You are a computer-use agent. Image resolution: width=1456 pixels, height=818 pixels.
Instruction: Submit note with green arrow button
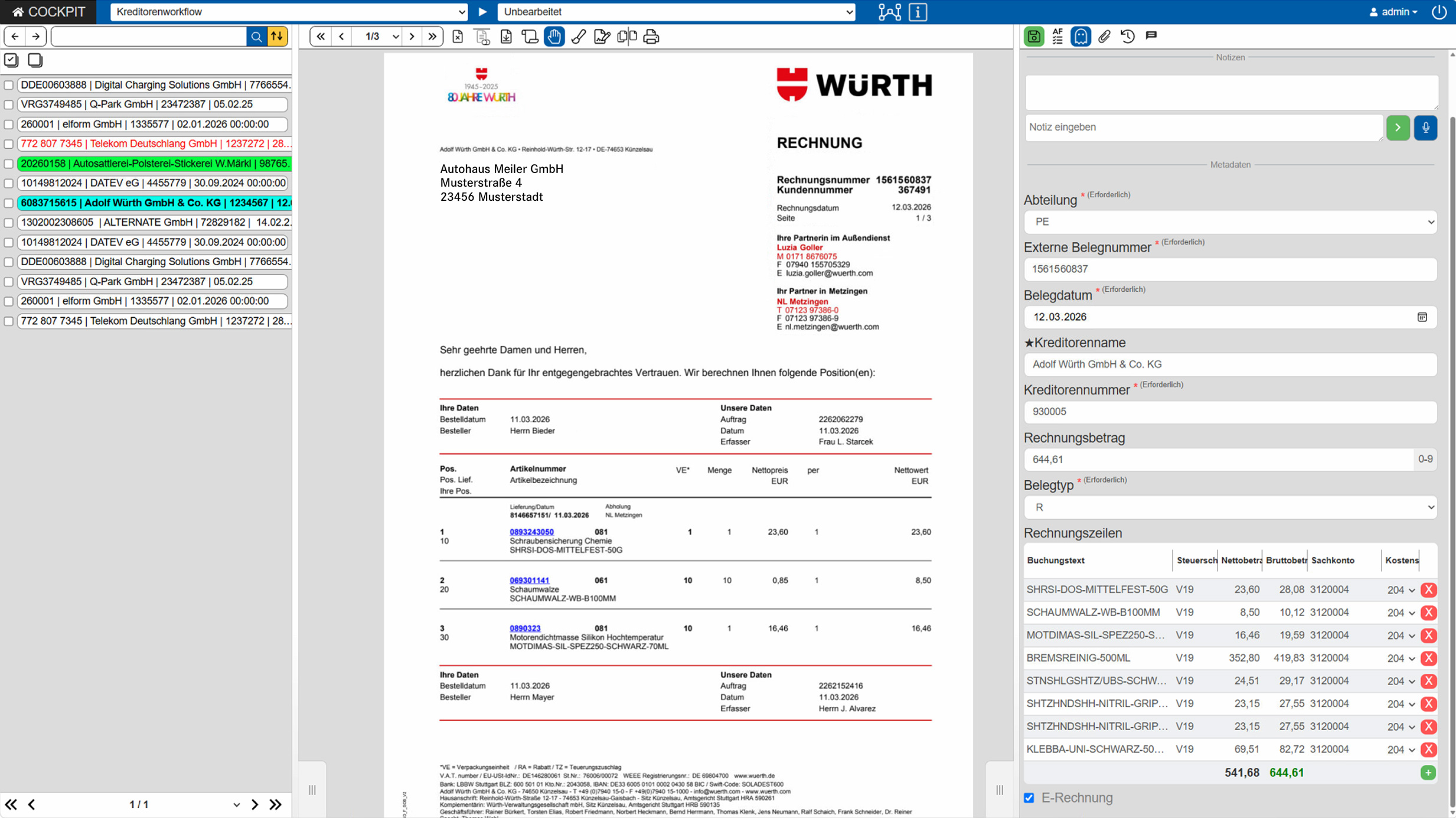pyautogui.click(x=1398, y=128)
